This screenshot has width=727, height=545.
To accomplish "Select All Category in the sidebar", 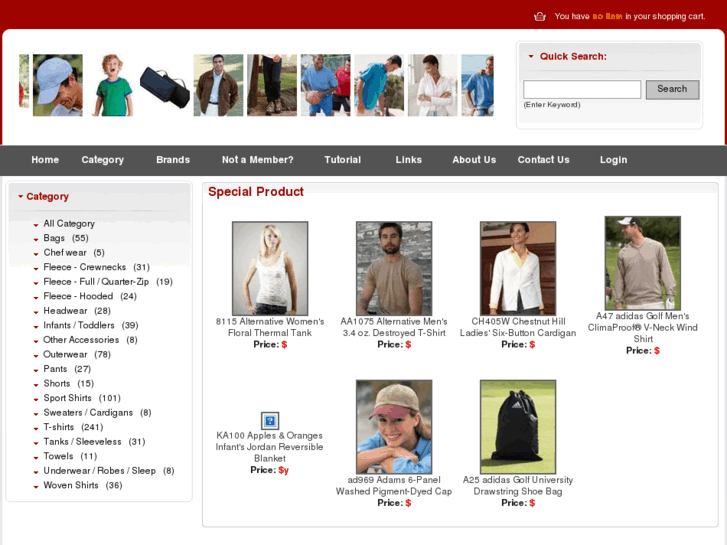I will coord(69,224).
